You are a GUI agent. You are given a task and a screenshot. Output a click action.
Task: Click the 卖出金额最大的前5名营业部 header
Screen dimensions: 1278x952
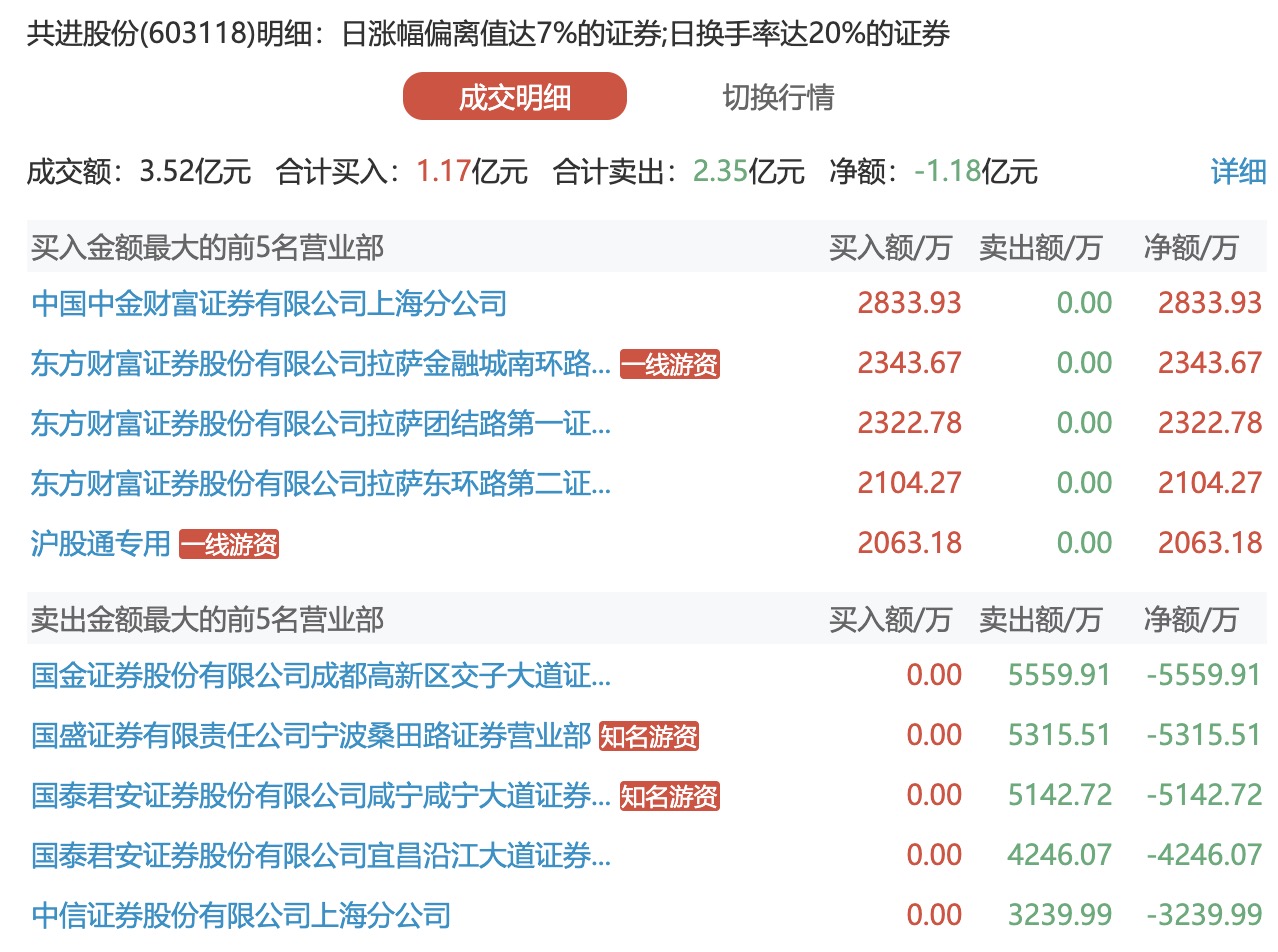click(207, 620)
